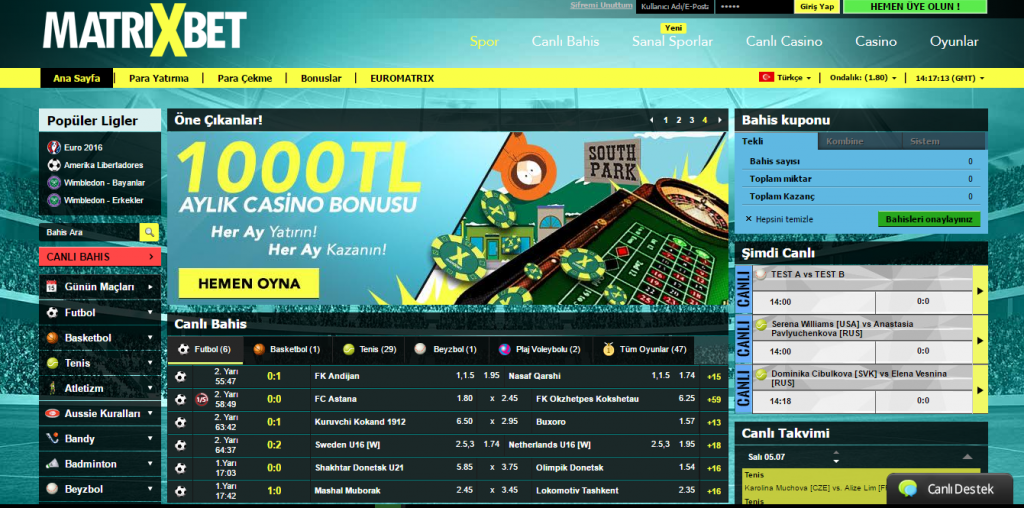Click the magnifier search button beside Bahis Ara
This screenshot has height=508, width=1024.
tap(150, 232)
